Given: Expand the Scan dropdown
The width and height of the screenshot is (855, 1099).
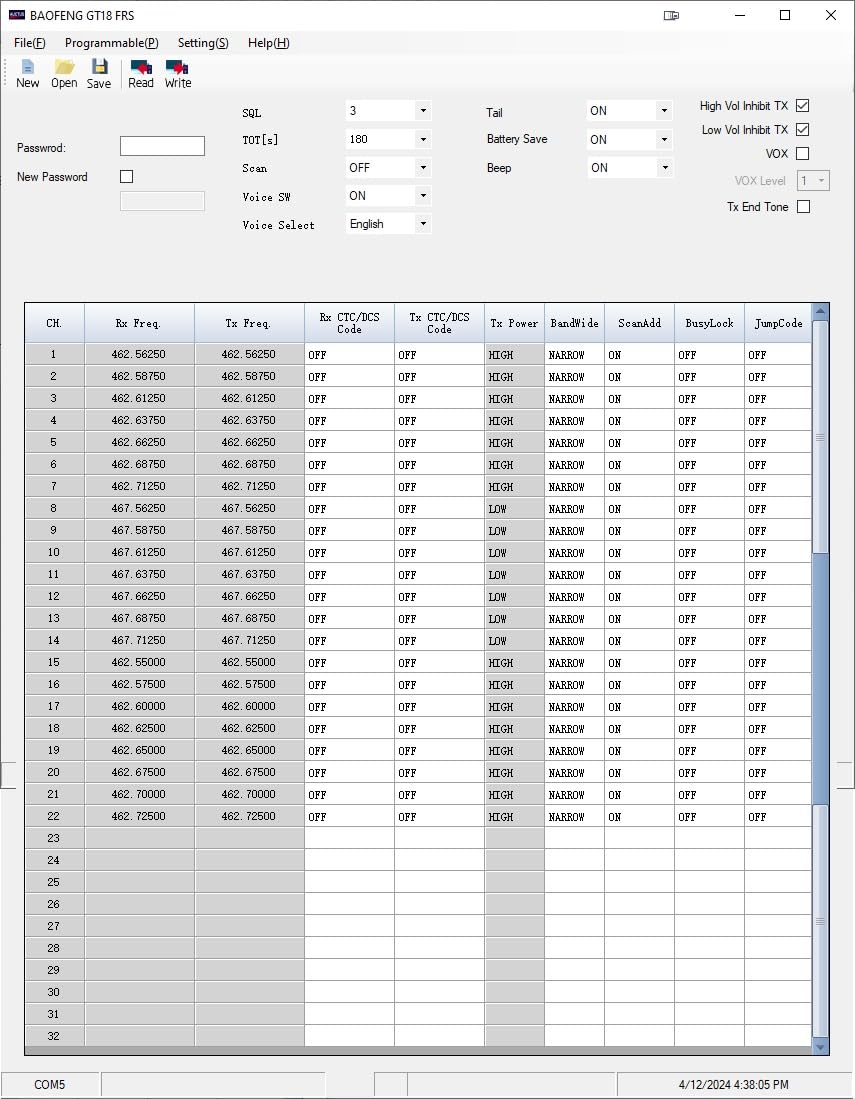Looking at the screenshot, I should point(423,168).
